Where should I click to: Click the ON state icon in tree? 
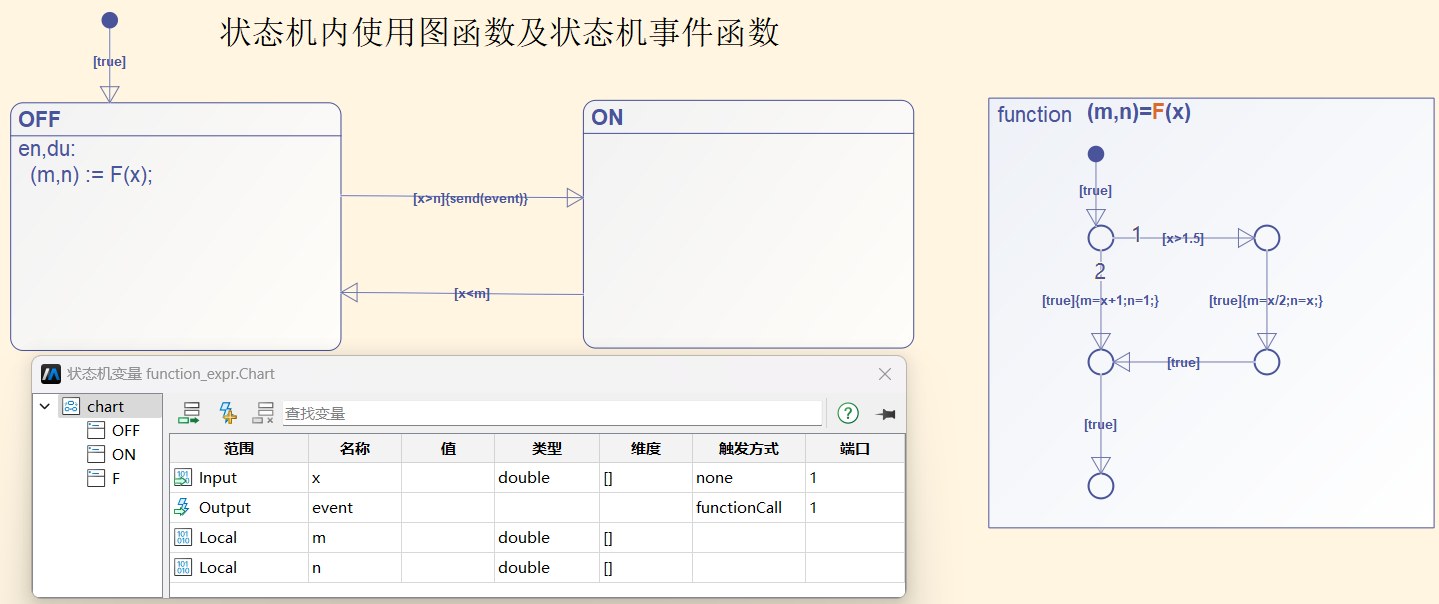(96, 454)
